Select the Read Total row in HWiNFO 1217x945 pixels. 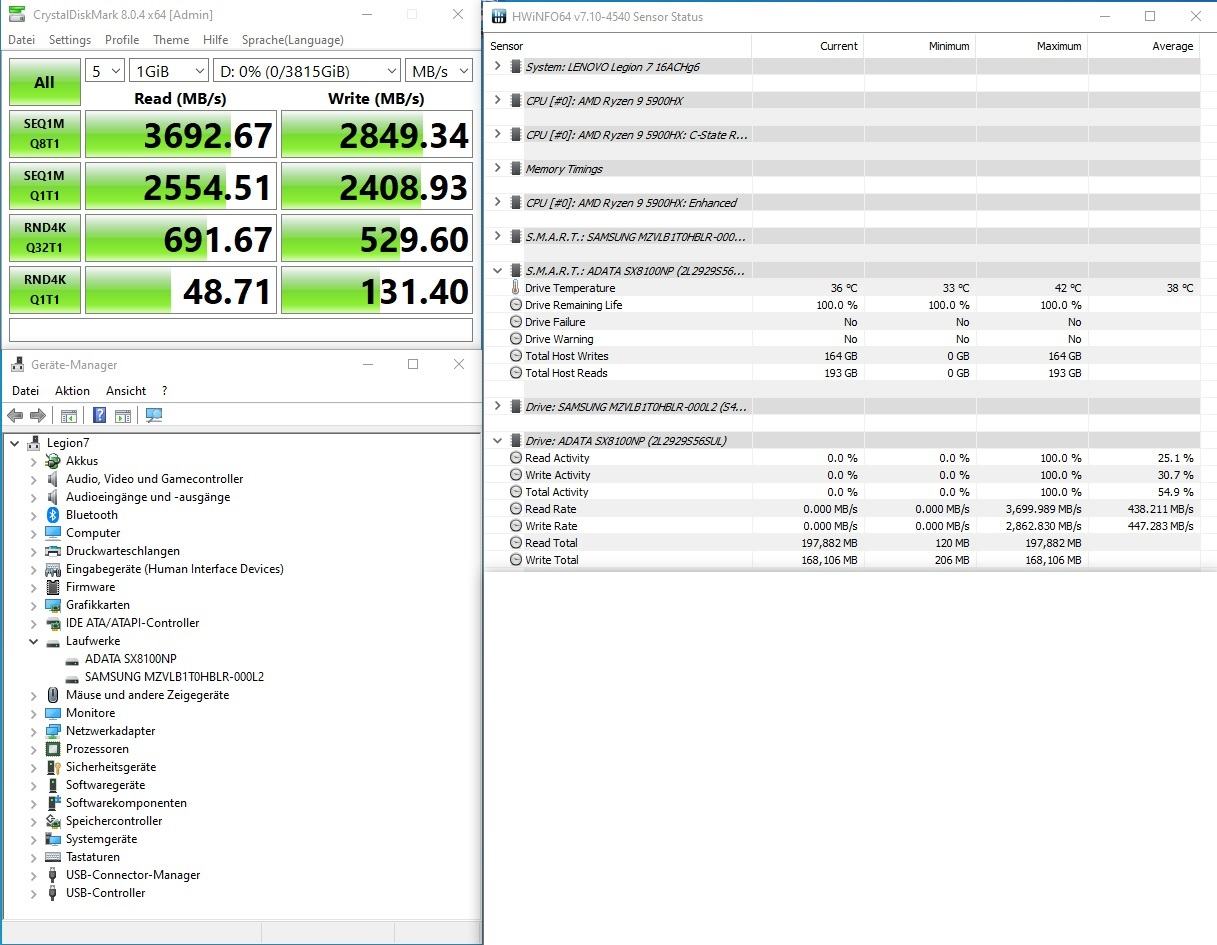[842, 543]
